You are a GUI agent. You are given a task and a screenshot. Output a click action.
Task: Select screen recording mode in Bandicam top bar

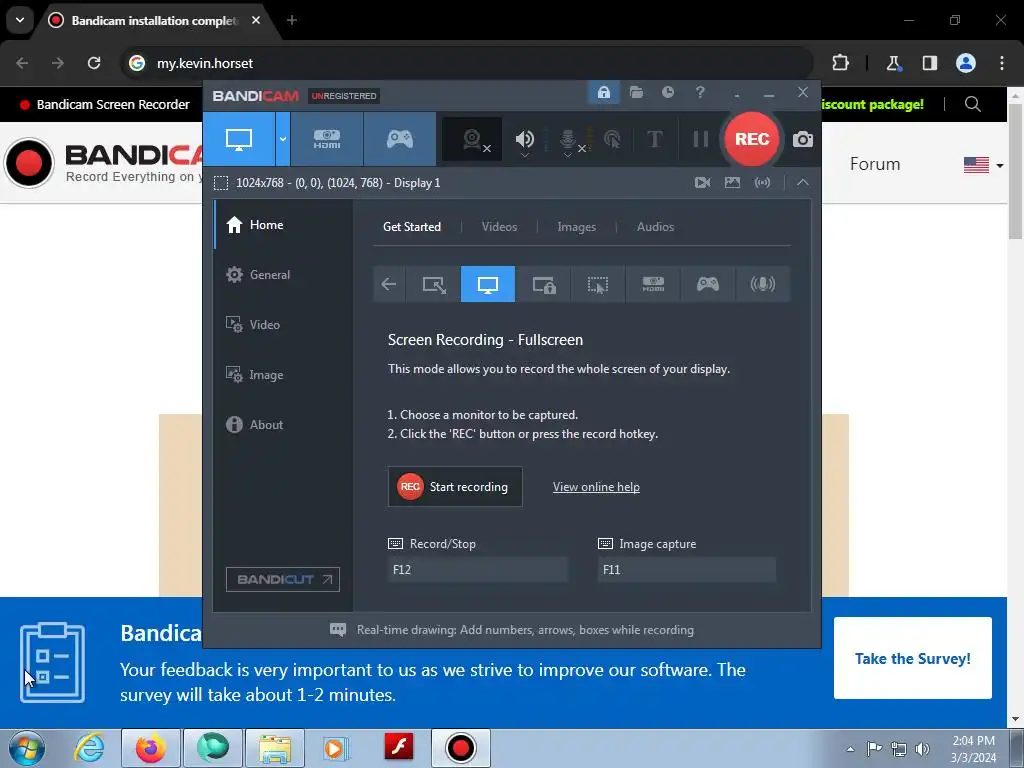pyautogui.click(x=239, y=139)
